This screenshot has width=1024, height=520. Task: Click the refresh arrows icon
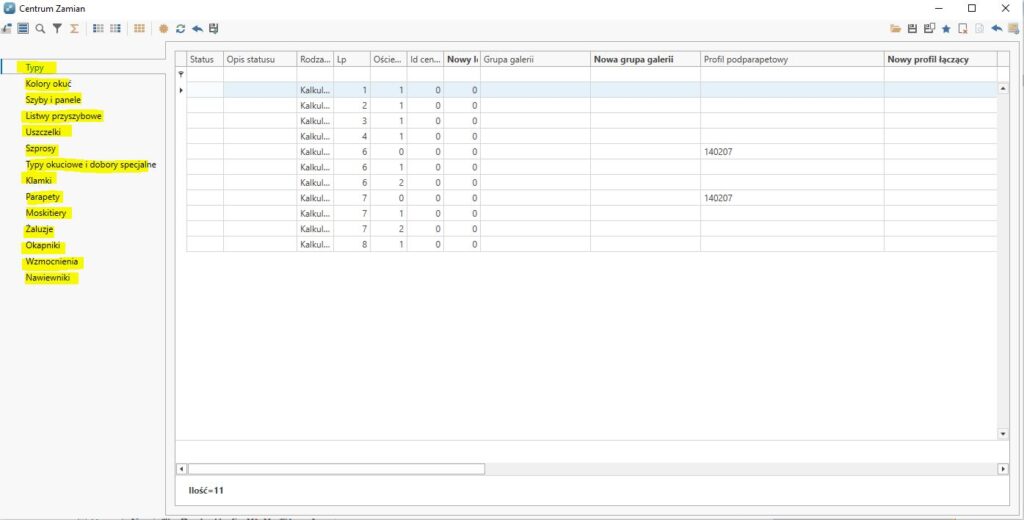point(180,29)
